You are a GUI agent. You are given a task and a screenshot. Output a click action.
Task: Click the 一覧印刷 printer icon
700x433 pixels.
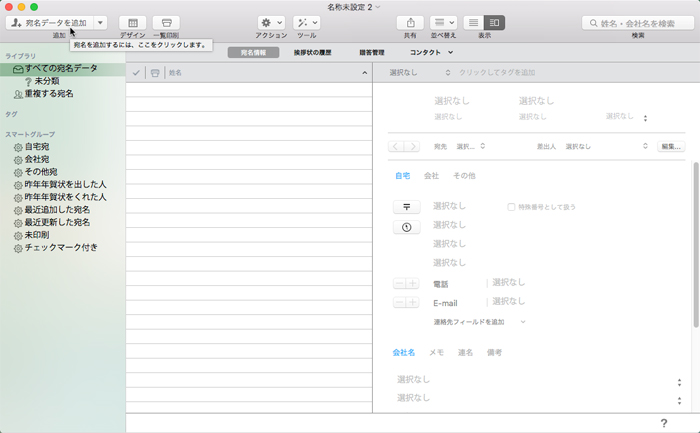pyautogui.click(x=166, y=22)
